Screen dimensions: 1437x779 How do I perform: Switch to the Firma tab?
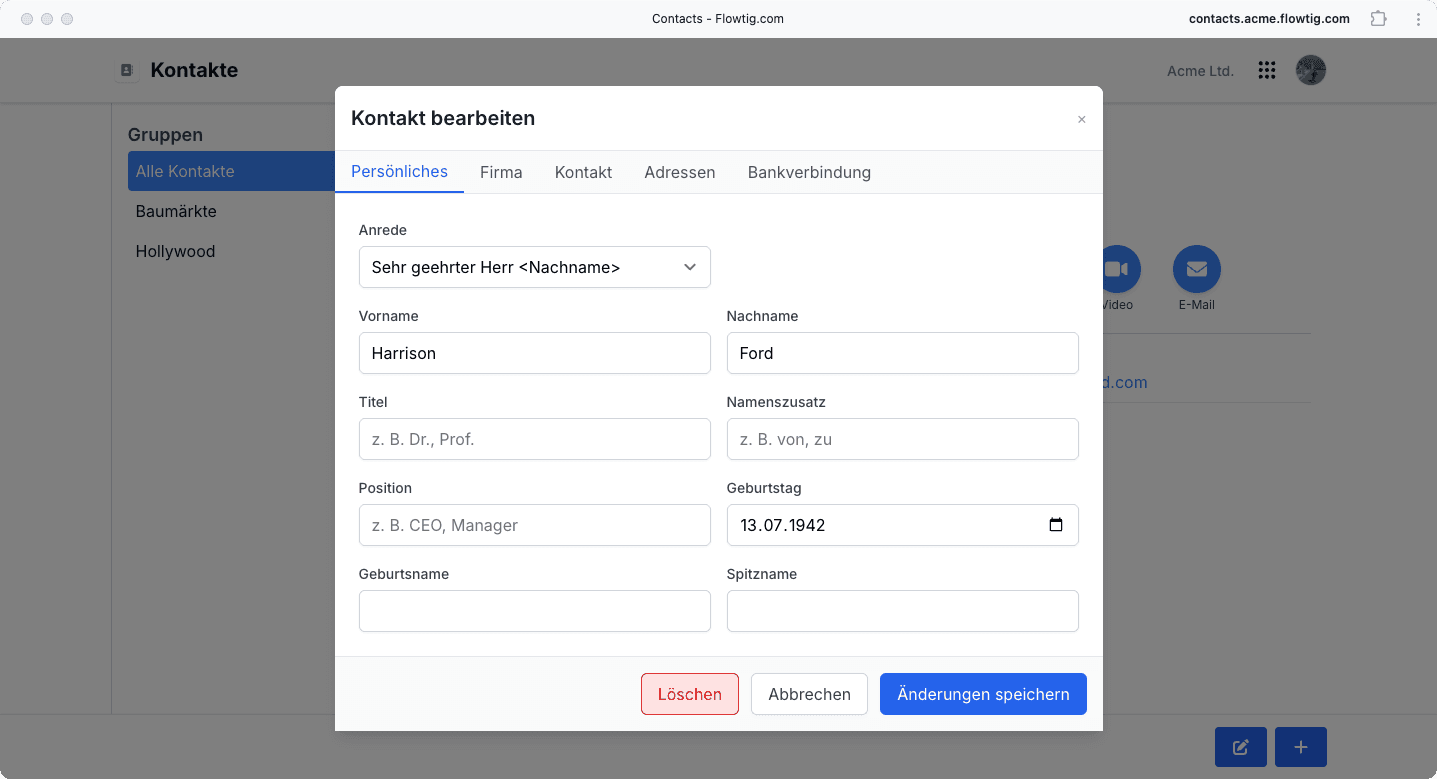point(501,172)
